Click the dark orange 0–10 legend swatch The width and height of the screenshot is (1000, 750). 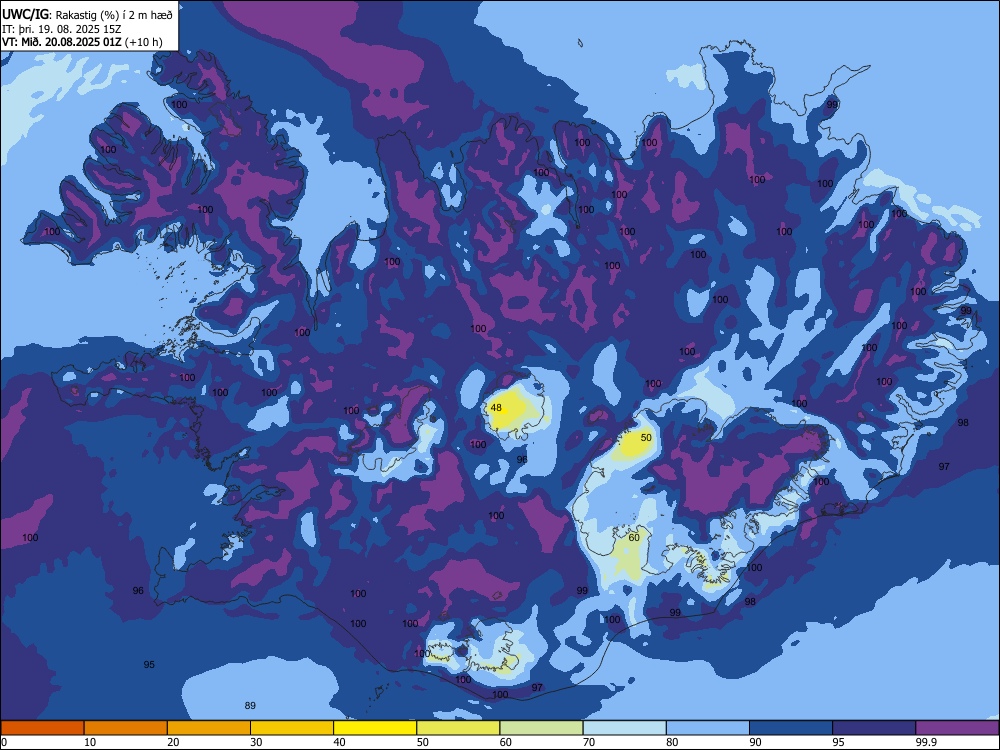(42, 728)
